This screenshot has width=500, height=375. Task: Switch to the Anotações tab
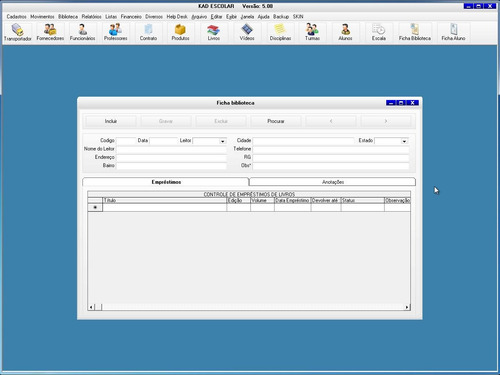(x=333, y=182)
